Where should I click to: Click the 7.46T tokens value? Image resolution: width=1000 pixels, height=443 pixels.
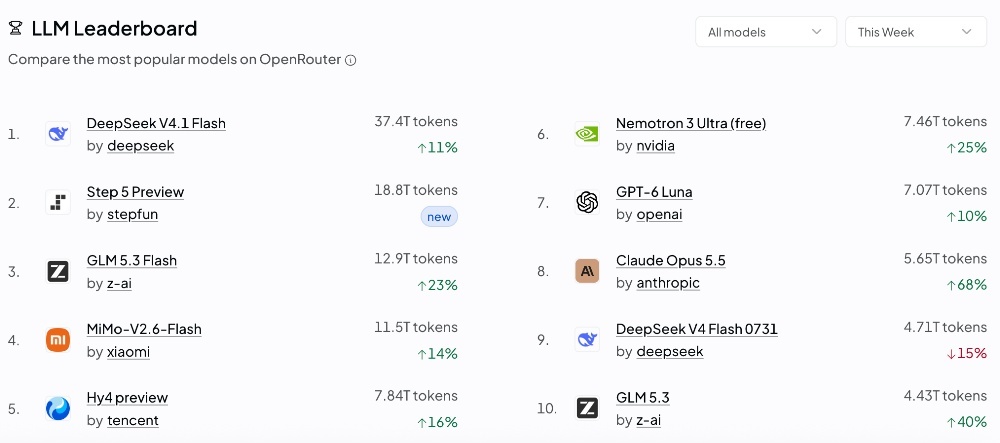click(x=945, y=122)
